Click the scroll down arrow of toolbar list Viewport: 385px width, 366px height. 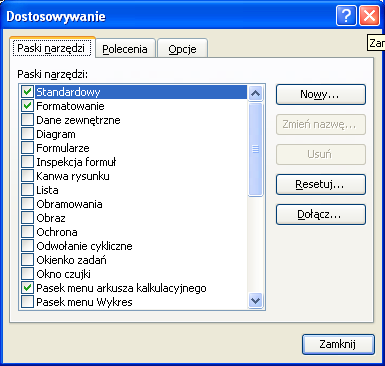click(x=255, y=301)
